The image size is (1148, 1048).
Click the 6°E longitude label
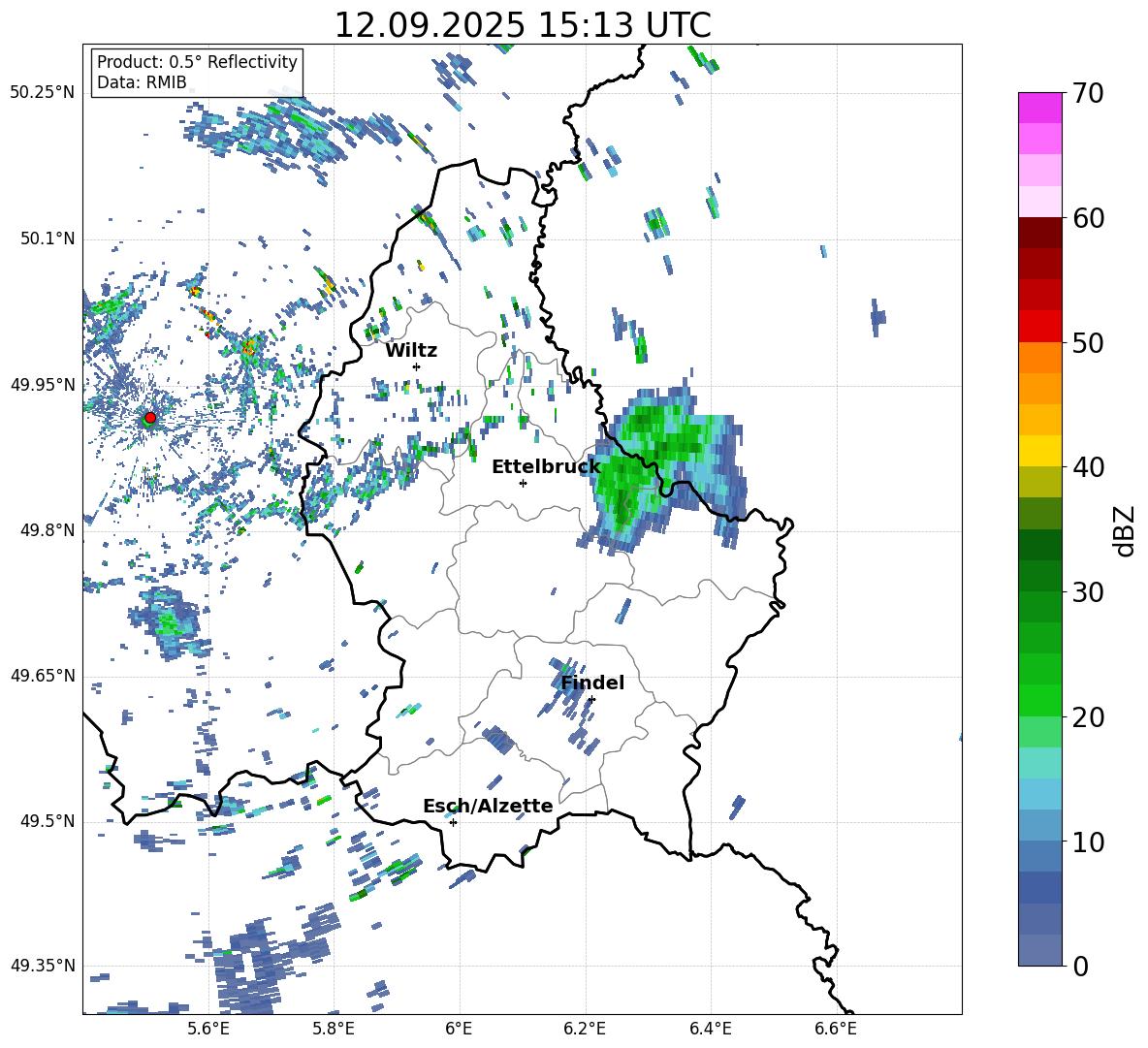459,1029
